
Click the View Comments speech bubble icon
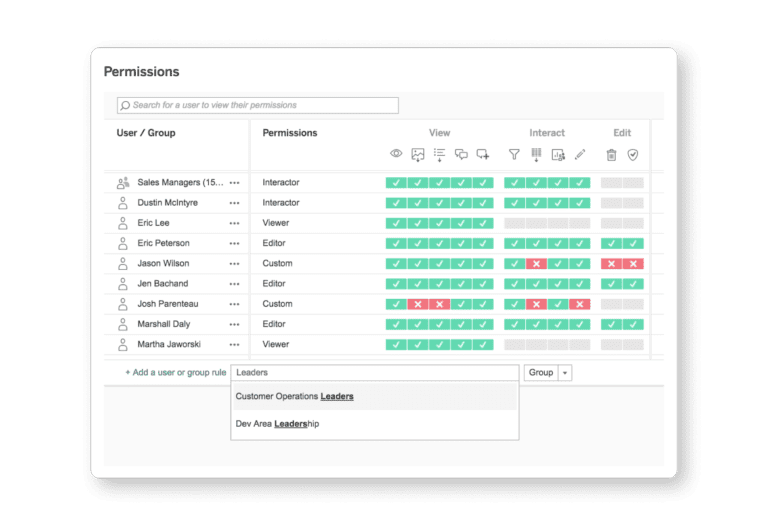461,155
